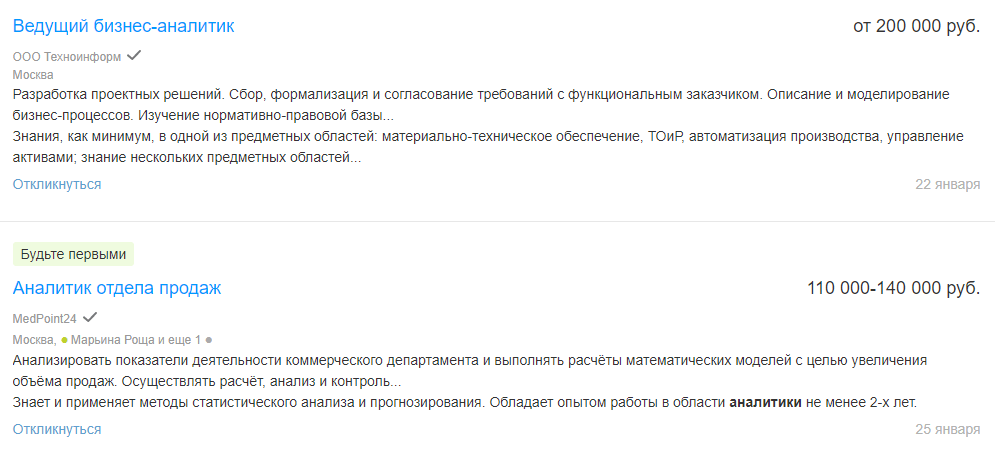Click green metro dot before Марьина Роща
The image size is (995, 466).
click(x=65, y=340)
